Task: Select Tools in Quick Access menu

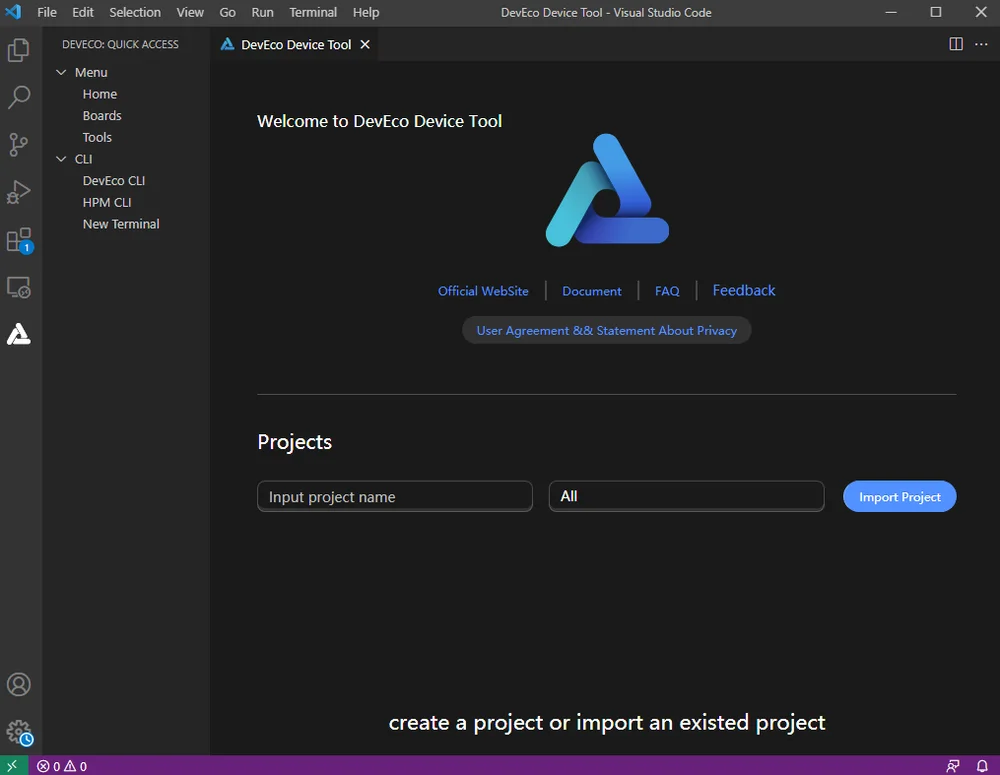Action: point(97,138)
